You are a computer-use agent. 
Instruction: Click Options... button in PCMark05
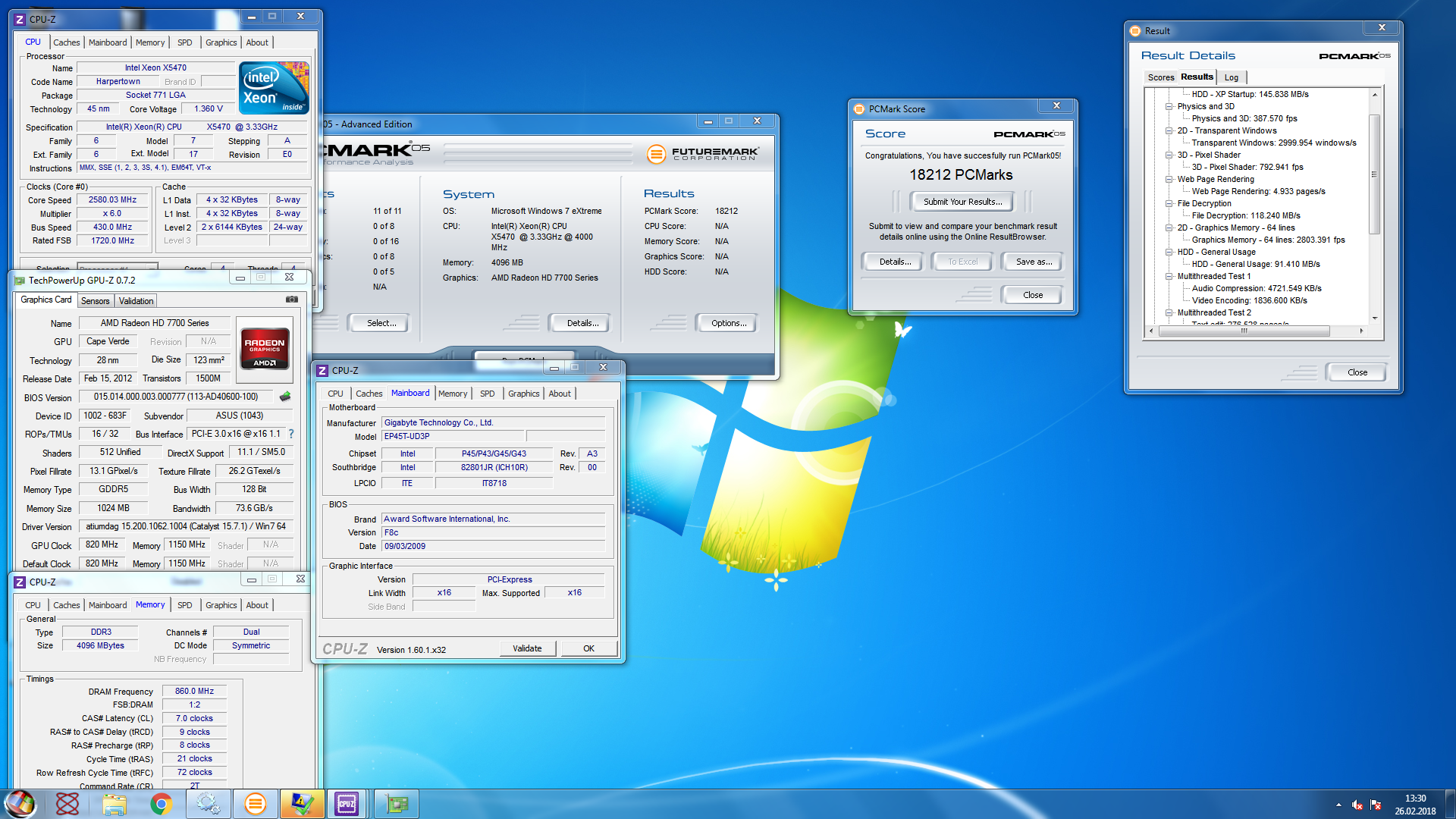[728, 323]
